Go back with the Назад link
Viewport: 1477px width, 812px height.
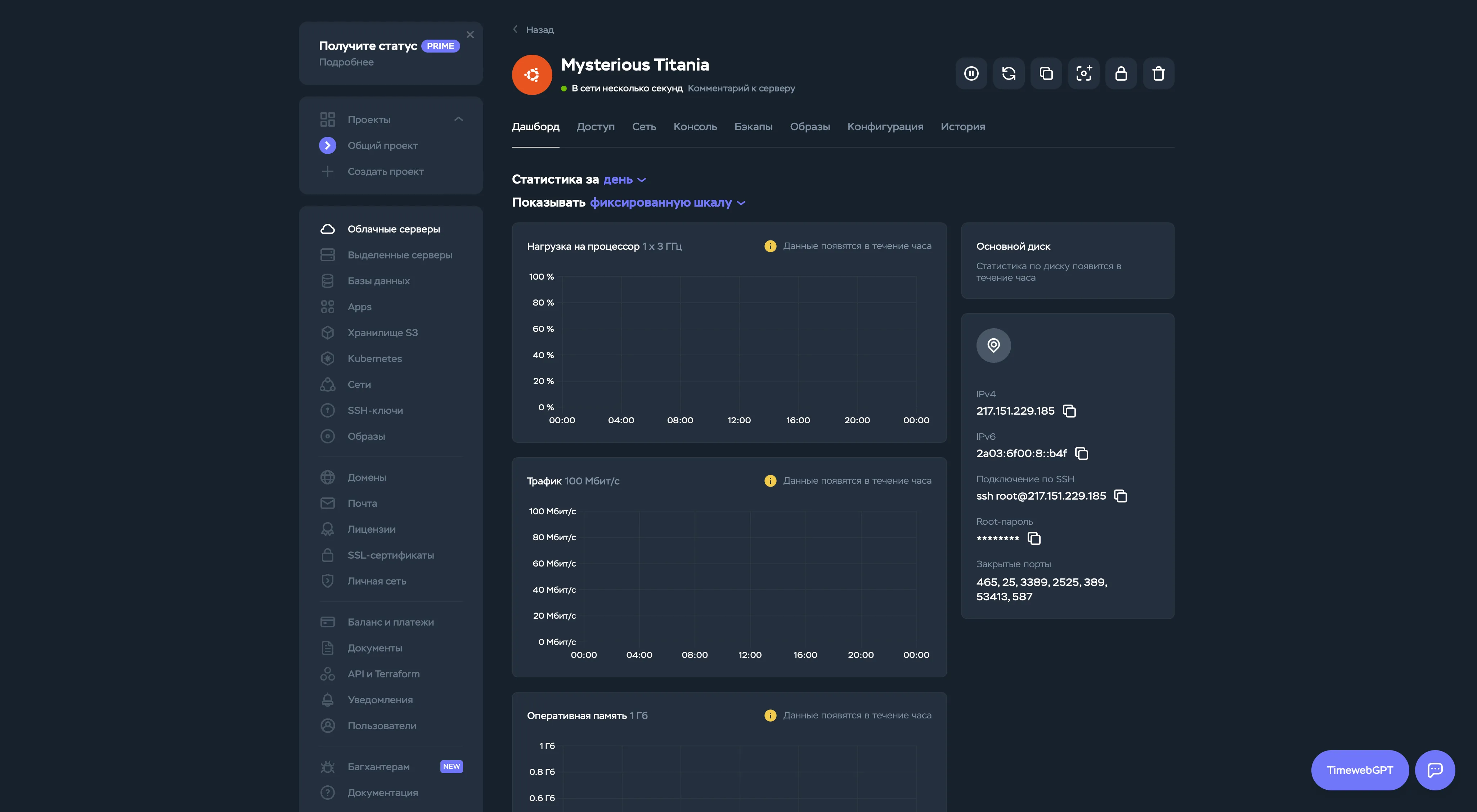coord(533,30)
